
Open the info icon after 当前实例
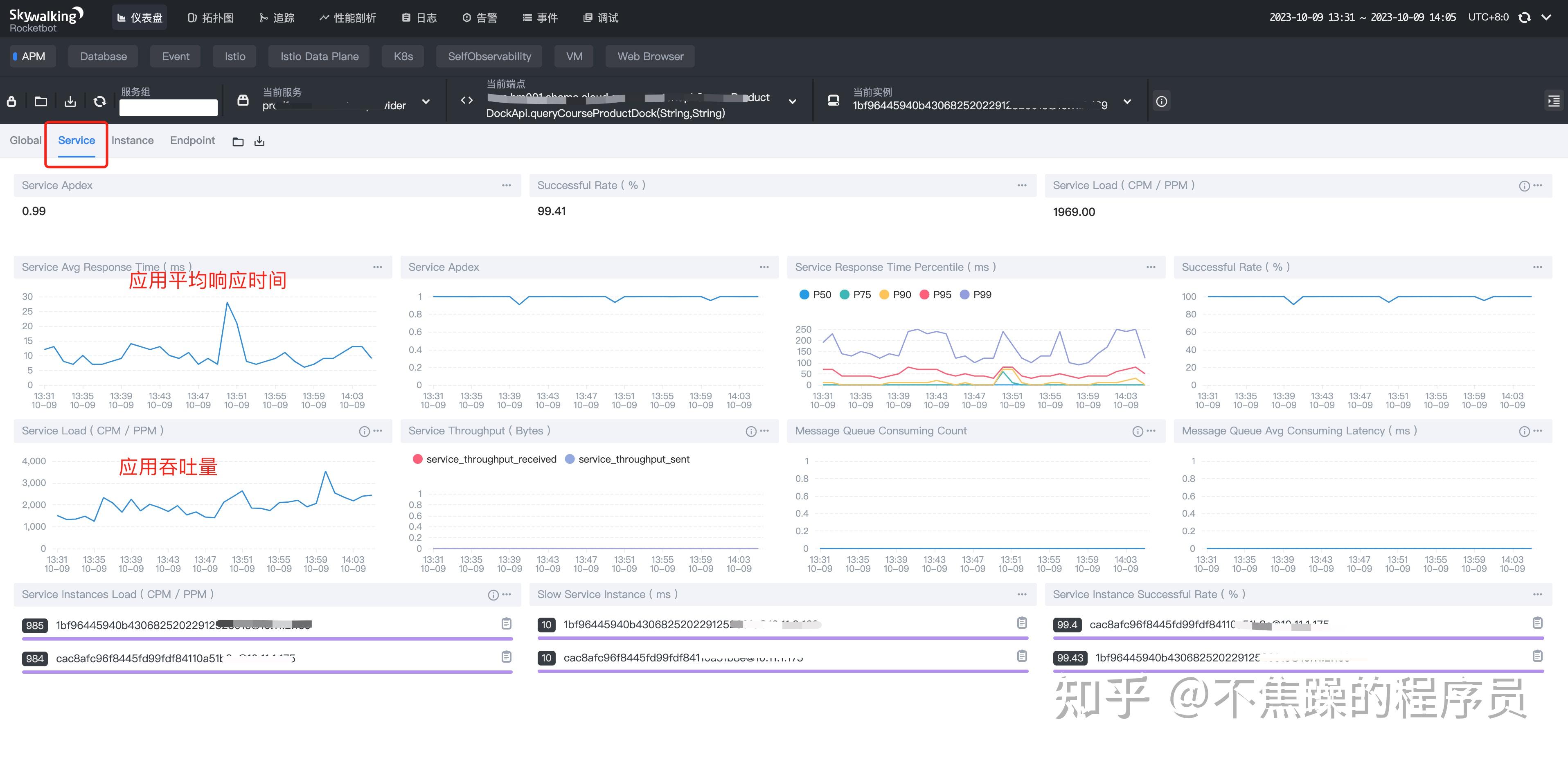click(x=1161, y=101)
